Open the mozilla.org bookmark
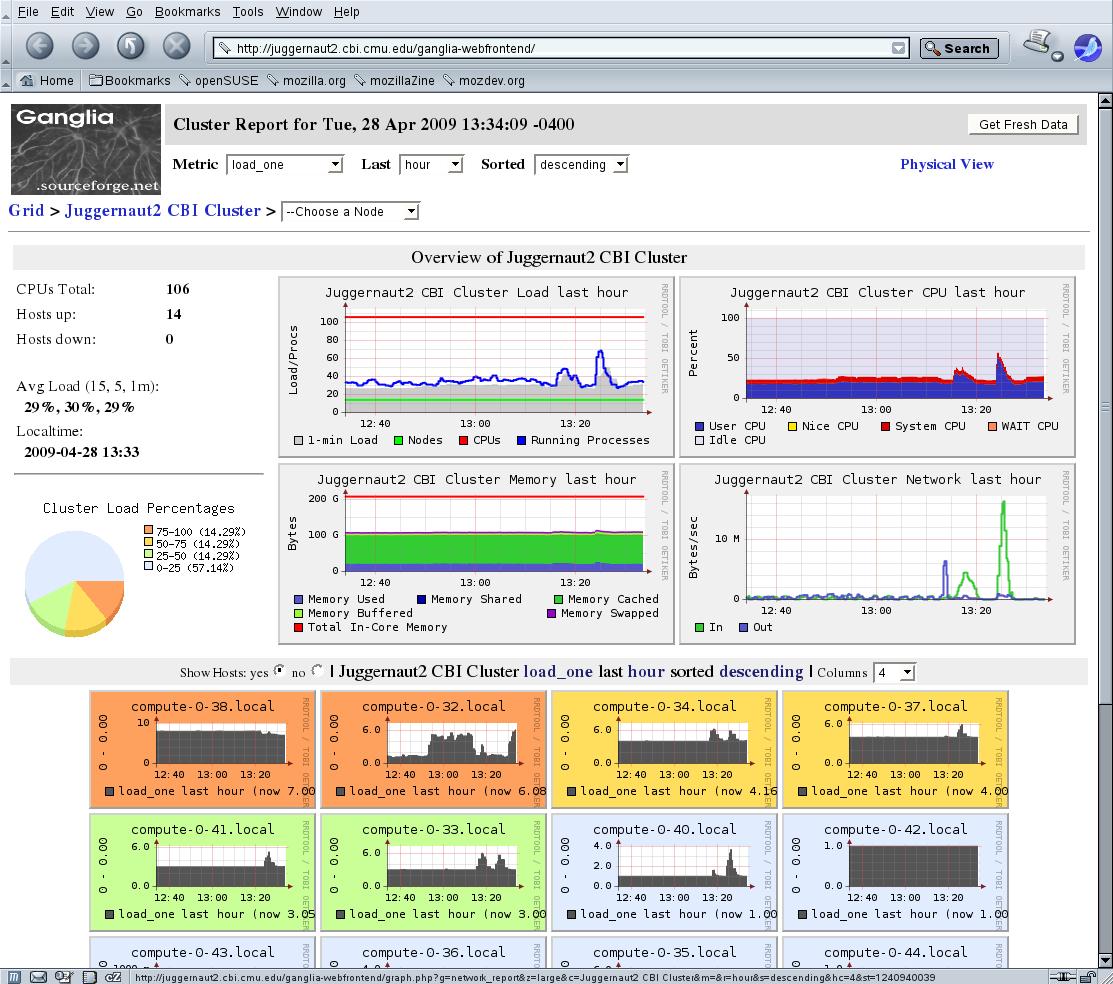 (x=307, y=80)
